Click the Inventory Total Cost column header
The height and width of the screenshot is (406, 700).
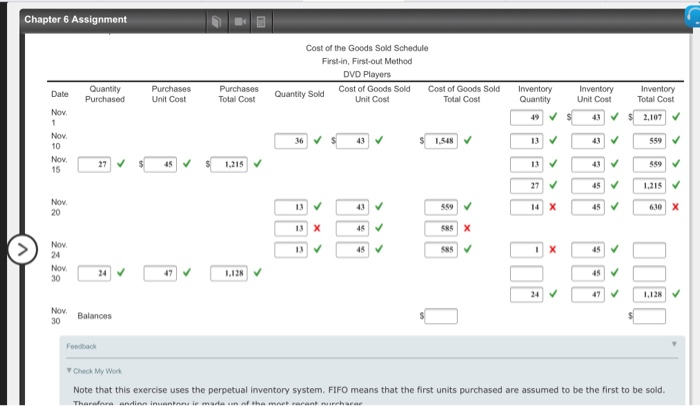pyautogui.click(x=656, y=94)
